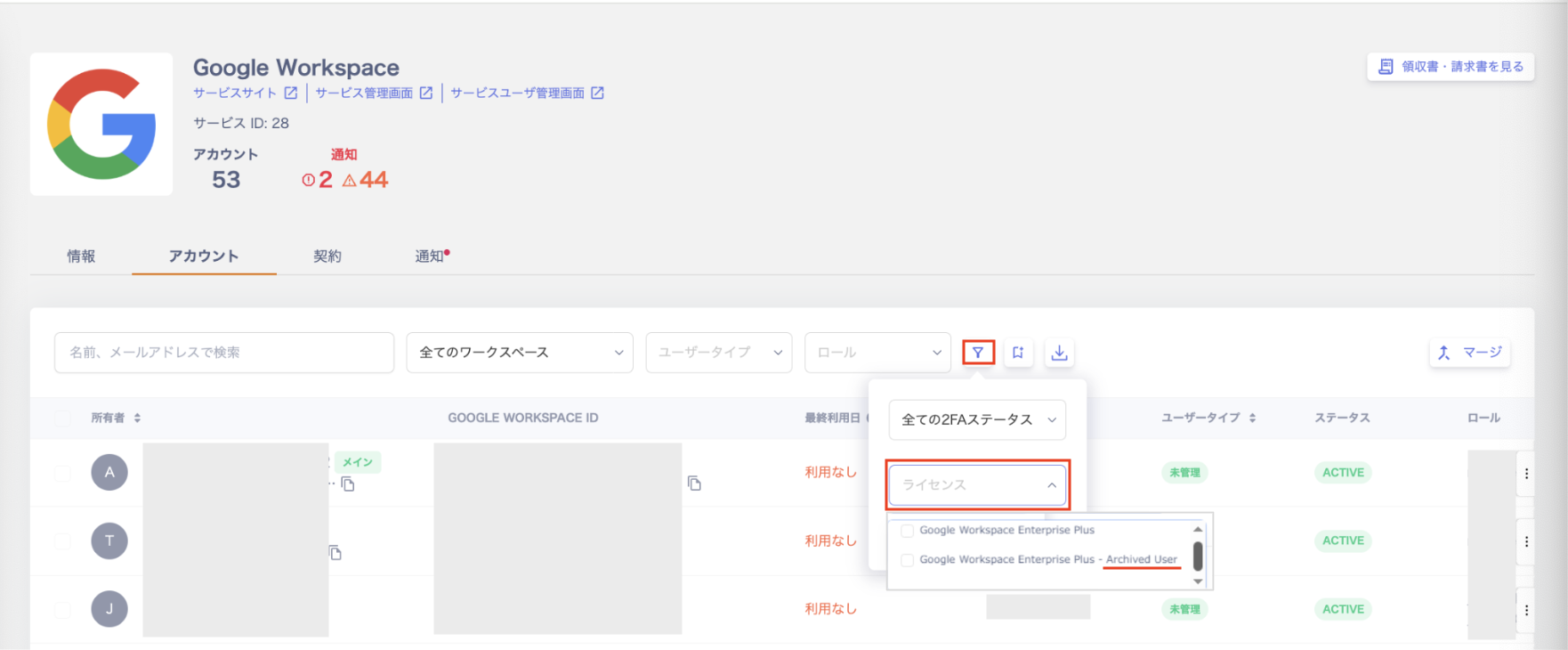
Task: Click the 領収書・請求書を見る button
Action: coord(1451,67)
